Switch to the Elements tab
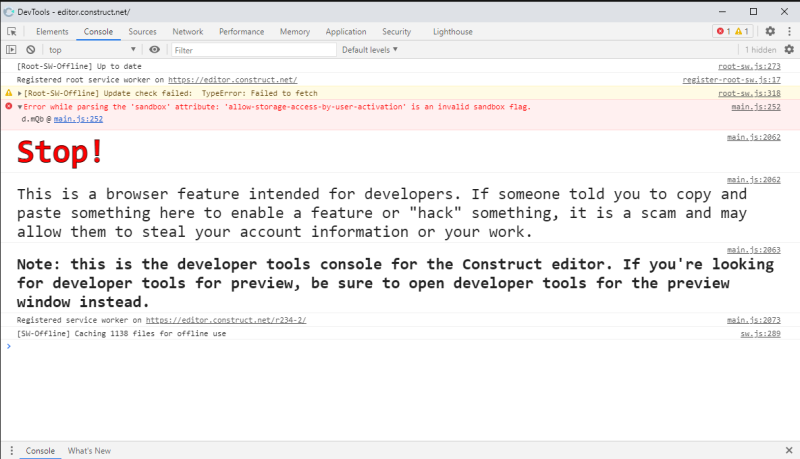Image resolution: width=800 pixels, height=459 pixels. tap(52, 32)
